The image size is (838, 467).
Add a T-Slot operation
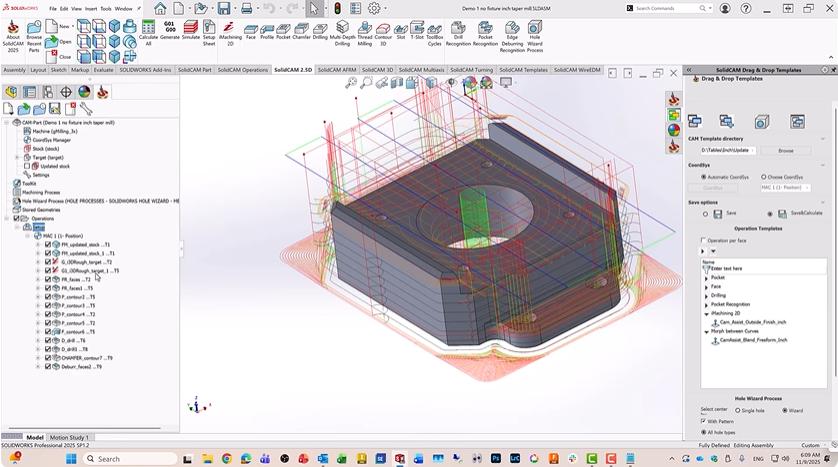tap(417, 31)
